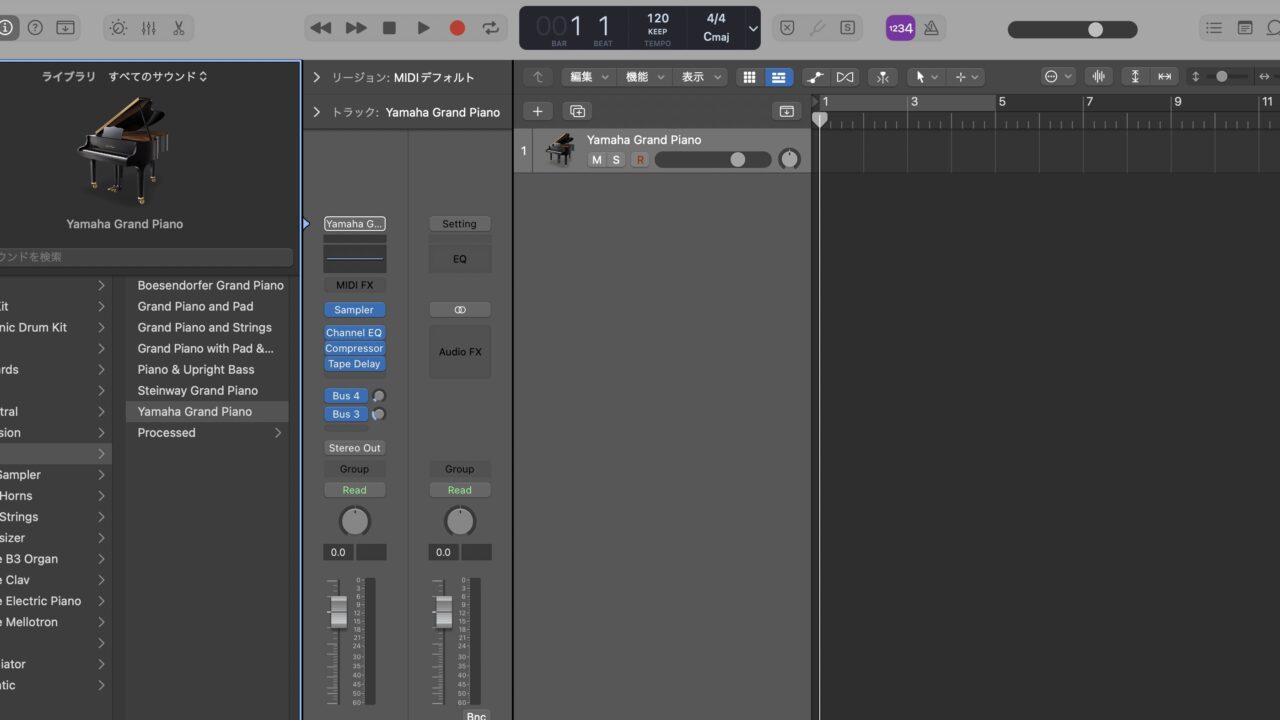Open the Sampler instrument slot
This screenshot has height=720, width=1280.
click(x=354, y=310)
